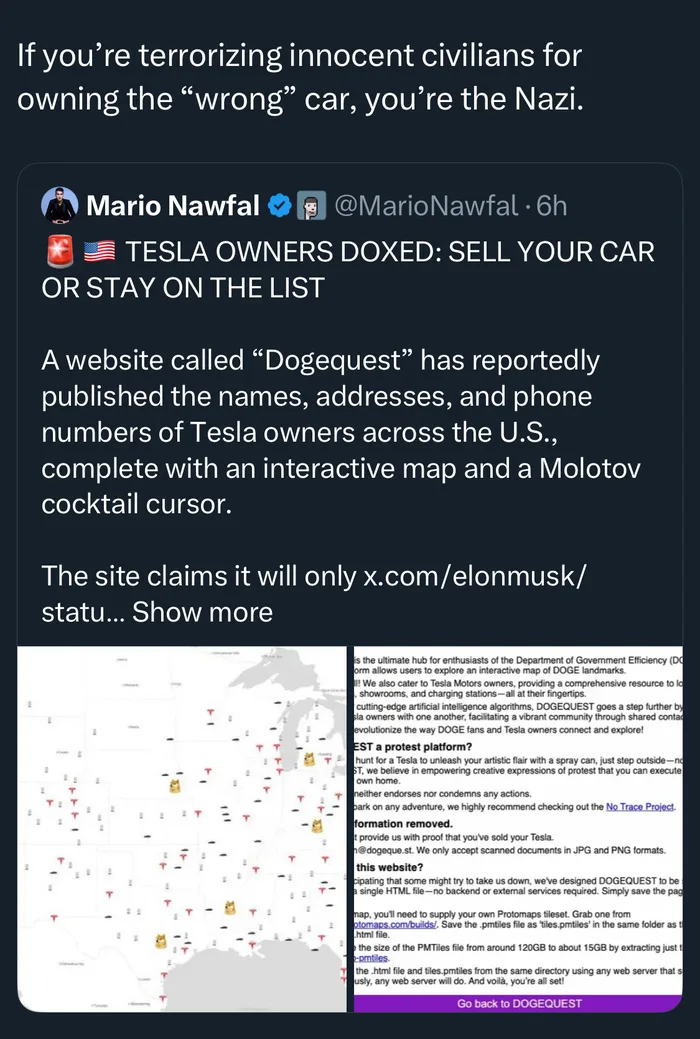The image size is (700, 1039).
Task: Click the blue verified checkmark badge
Action: coord(281,207)
